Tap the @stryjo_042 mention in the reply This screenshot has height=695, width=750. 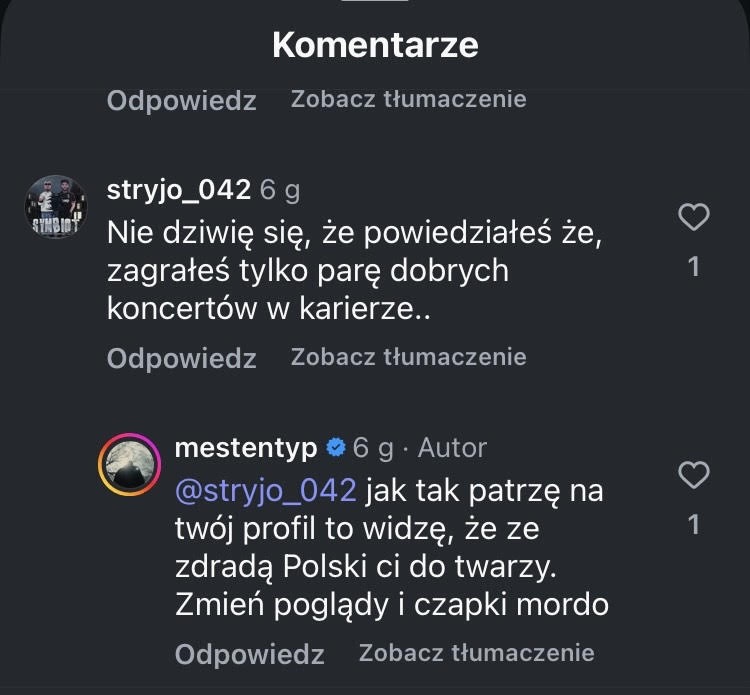265,491
